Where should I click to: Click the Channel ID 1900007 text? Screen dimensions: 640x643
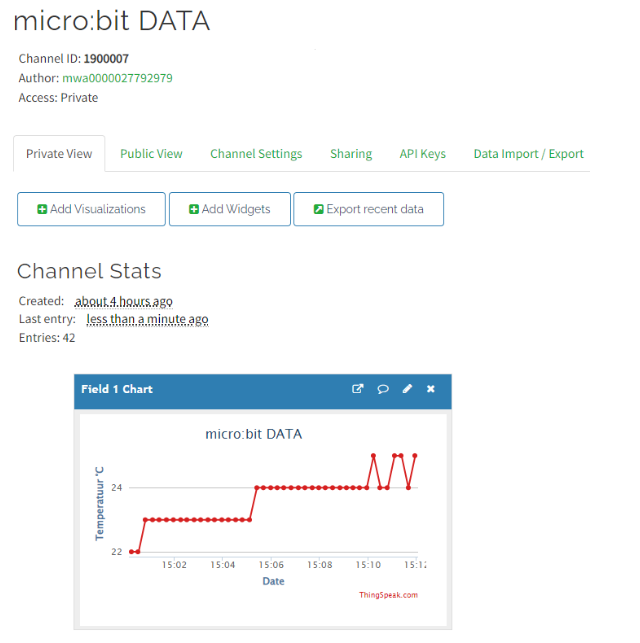pos(74,59)
